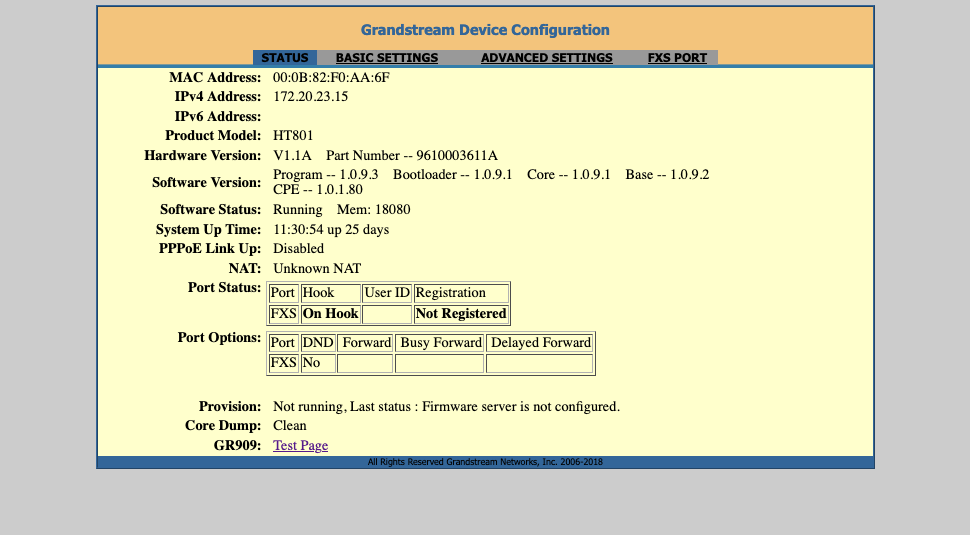Click Base 1.0.9.2 version text
Screen dimensions: 970x535
pos(667,174)
